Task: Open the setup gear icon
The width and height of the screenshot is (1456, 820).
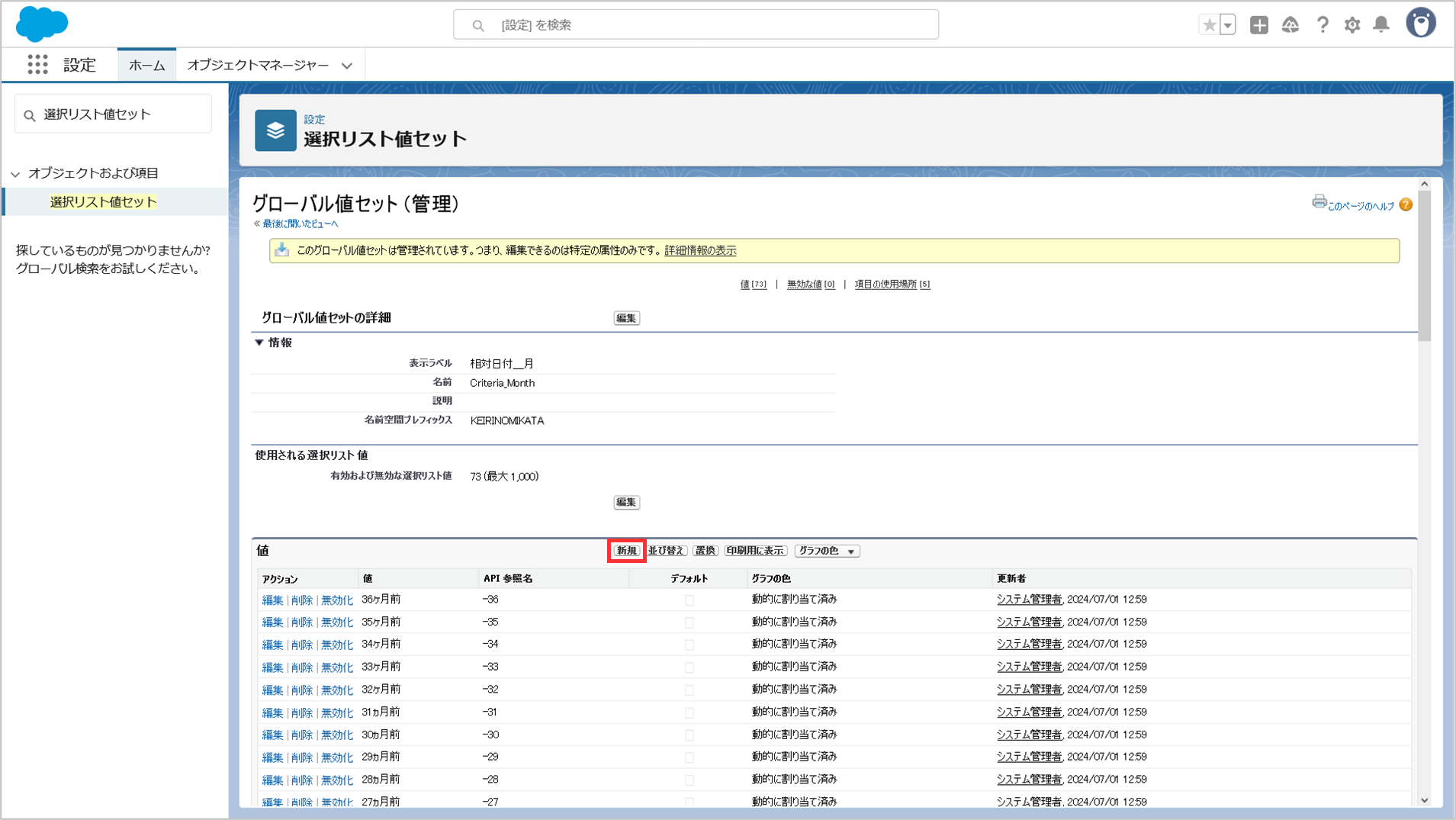Action: 1352,25
